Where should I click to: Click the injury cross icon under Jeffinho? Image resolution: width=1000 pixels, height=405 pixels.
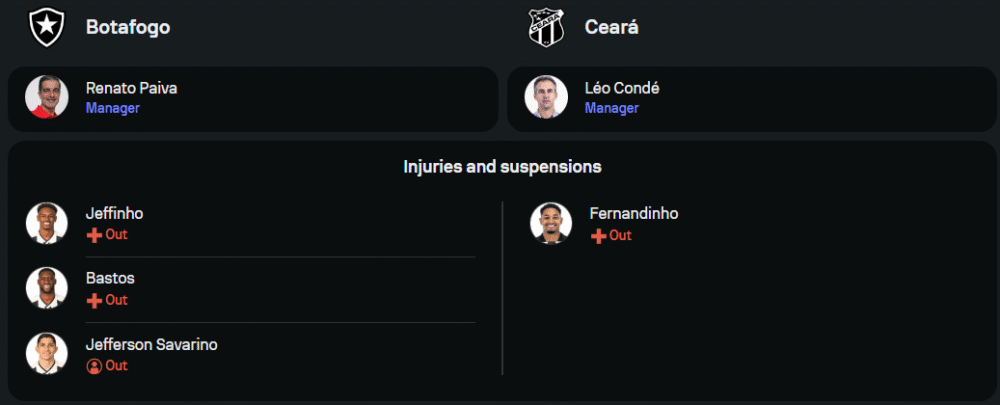click(94, 235)
